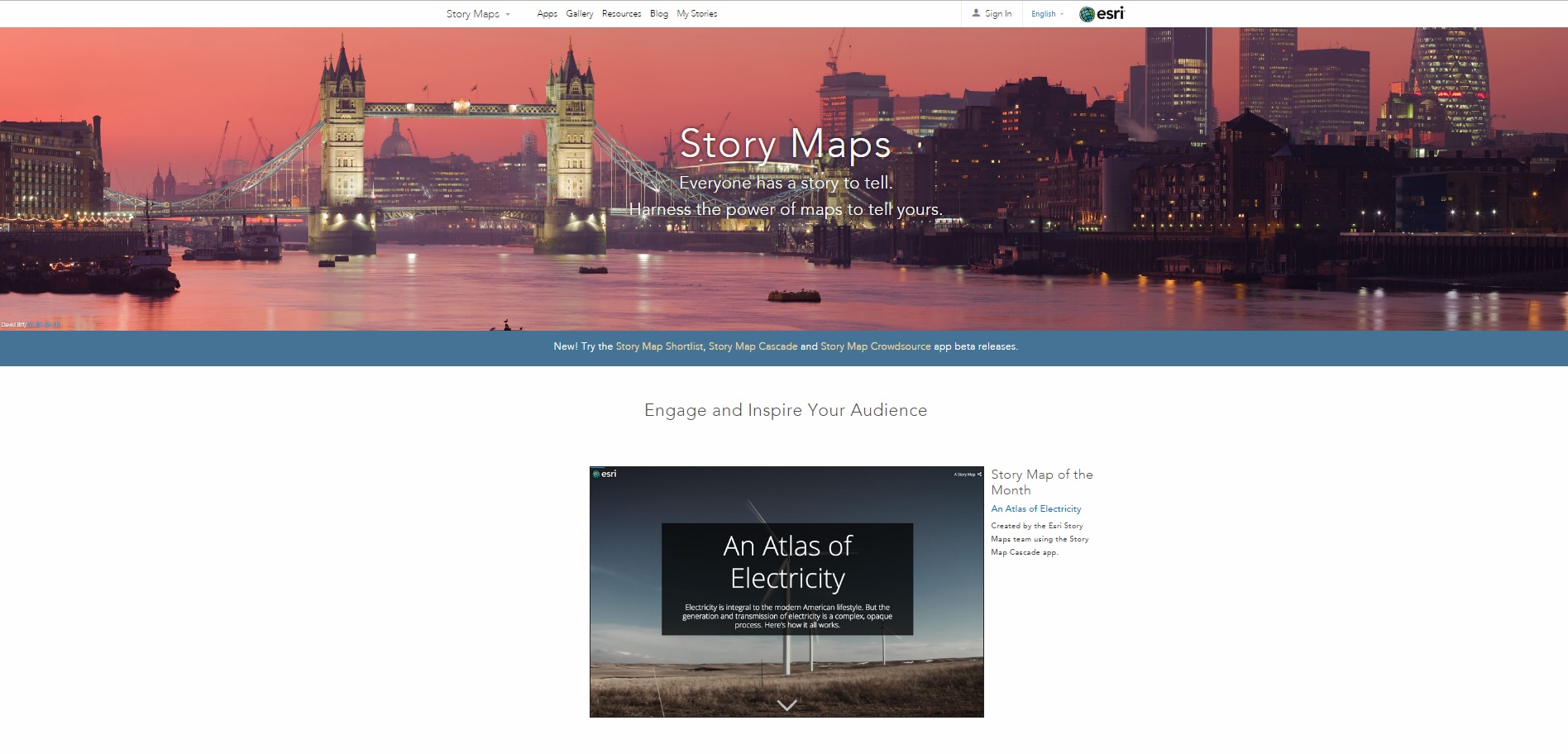Click the small esri logo in story thumbnail
This screenshot has width=1568, height=754.
point(605,474)
